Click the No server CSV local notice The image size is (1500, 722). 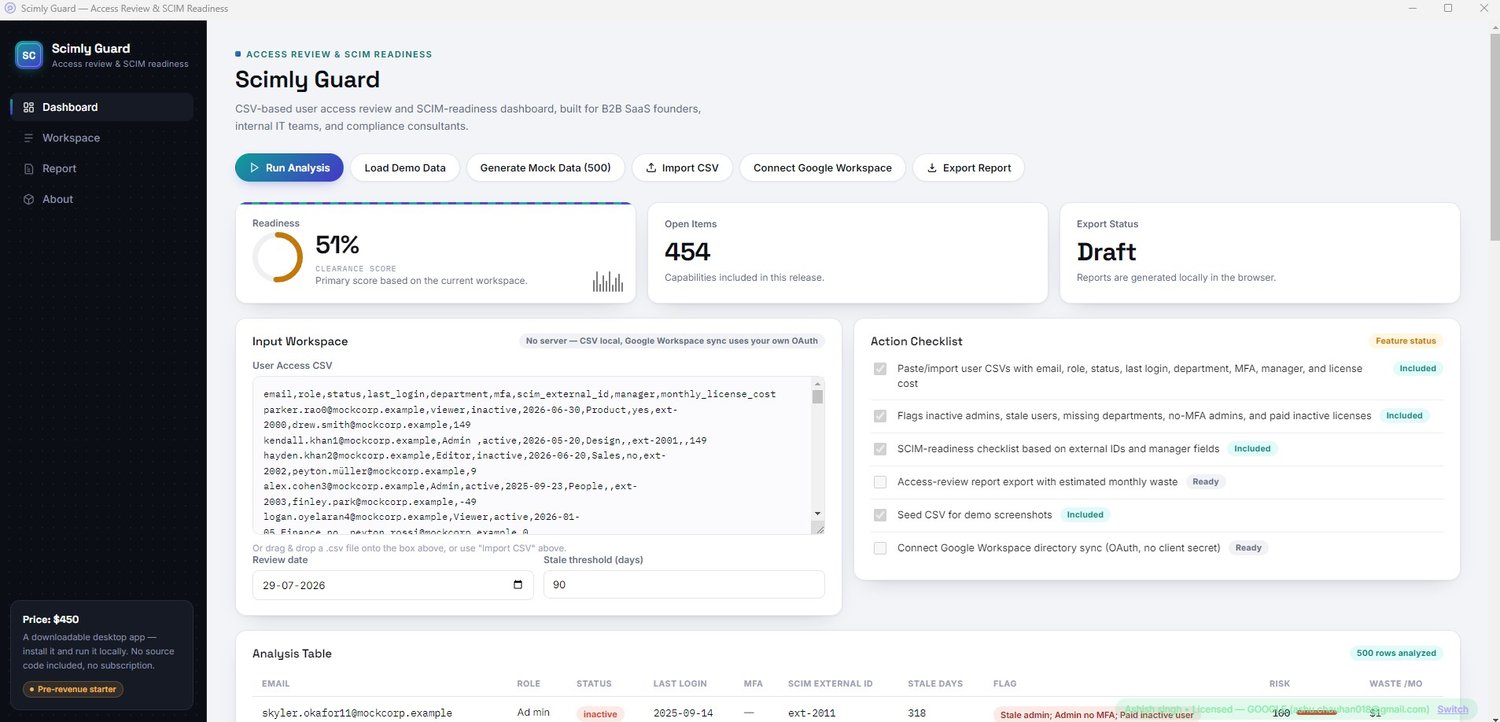[673, 341]
